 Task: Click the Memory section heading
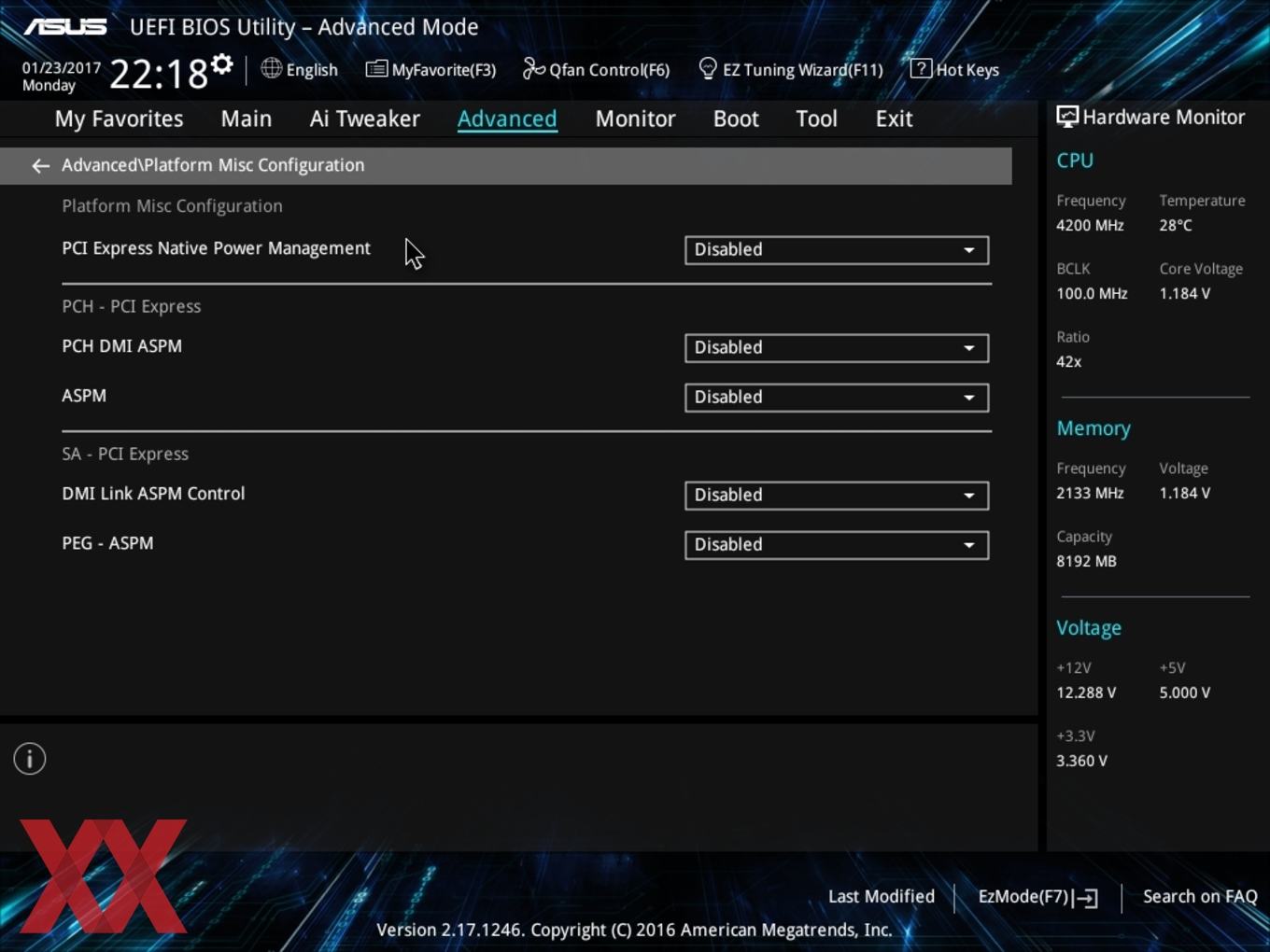[1094, 428]
